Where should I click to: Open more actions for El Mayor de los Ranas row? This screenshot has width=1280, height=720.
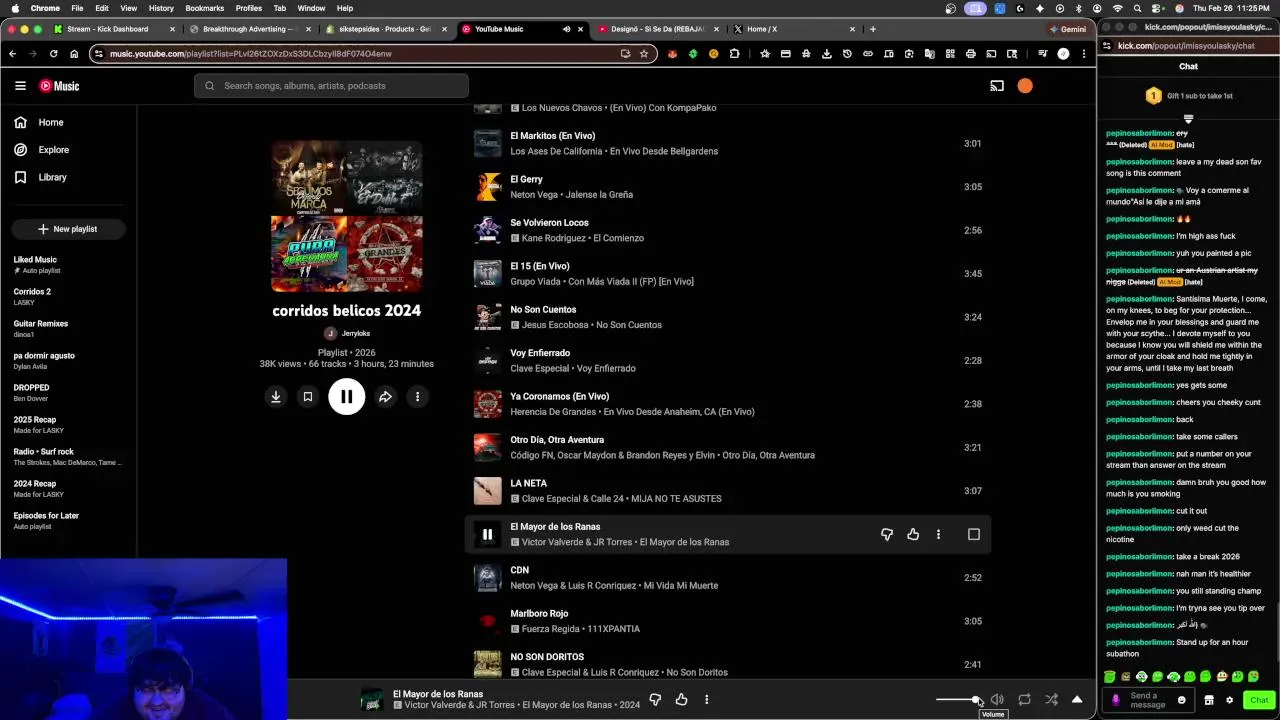coord(938,534)
